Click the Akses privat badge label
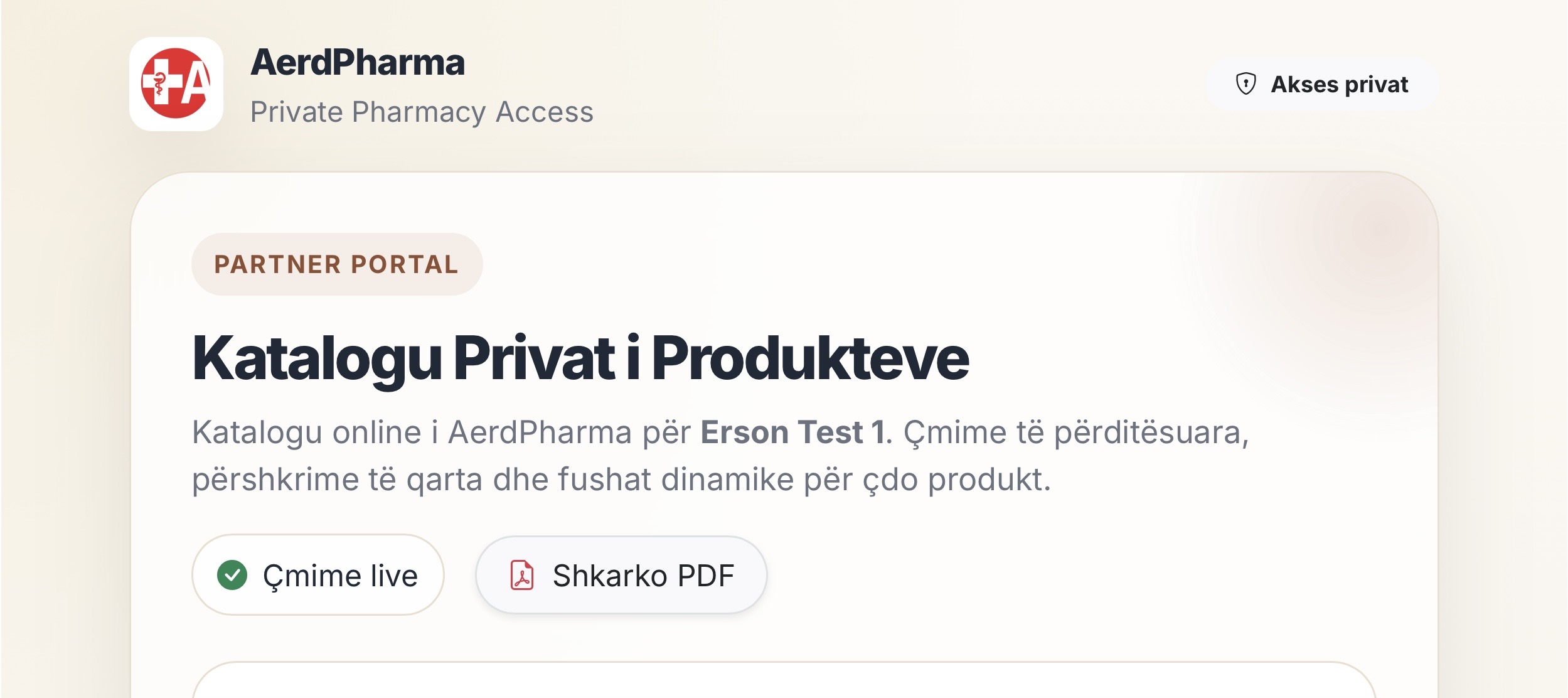This screenshot has height=698, width=1568. coord(1339,84)
